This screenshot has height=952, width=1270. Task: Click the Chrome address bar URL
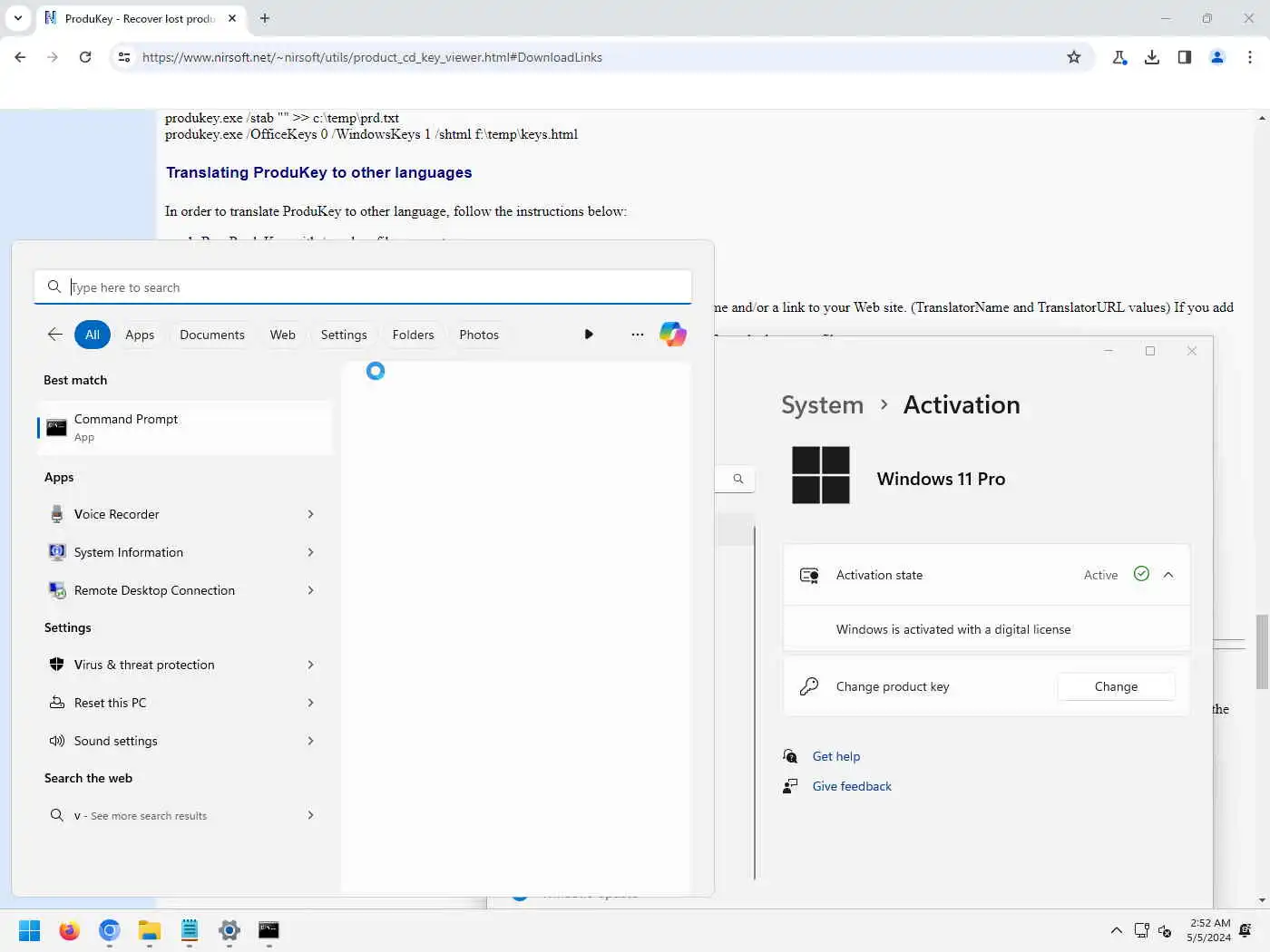coord(372,57)
